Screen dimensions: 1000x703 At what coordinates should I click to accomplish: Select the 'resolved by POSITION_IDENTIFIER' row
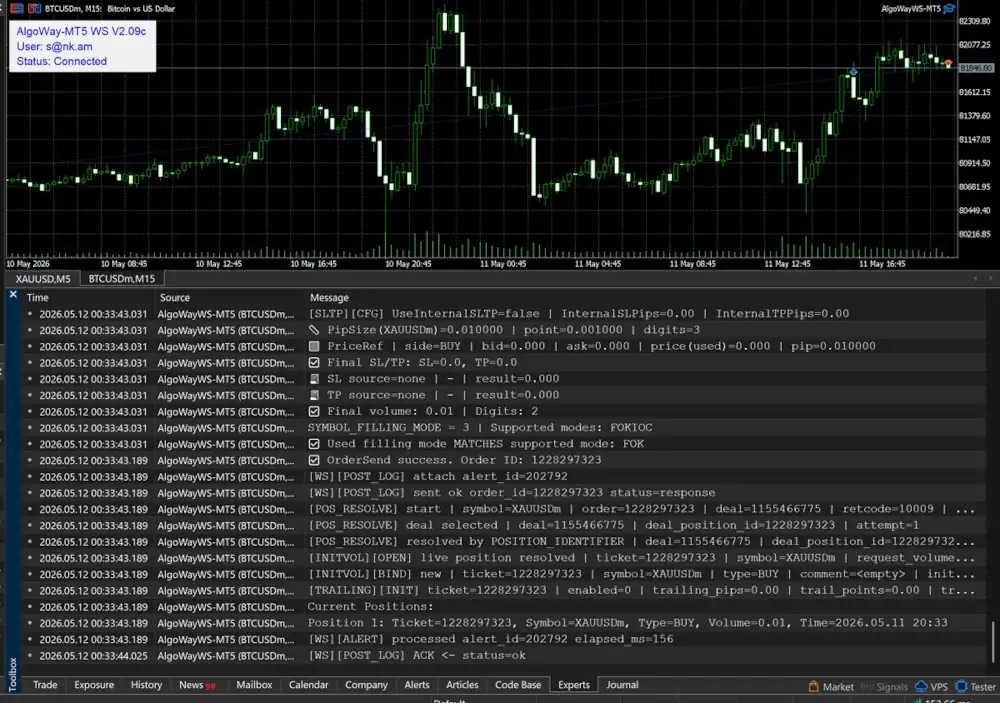(504, 542)
